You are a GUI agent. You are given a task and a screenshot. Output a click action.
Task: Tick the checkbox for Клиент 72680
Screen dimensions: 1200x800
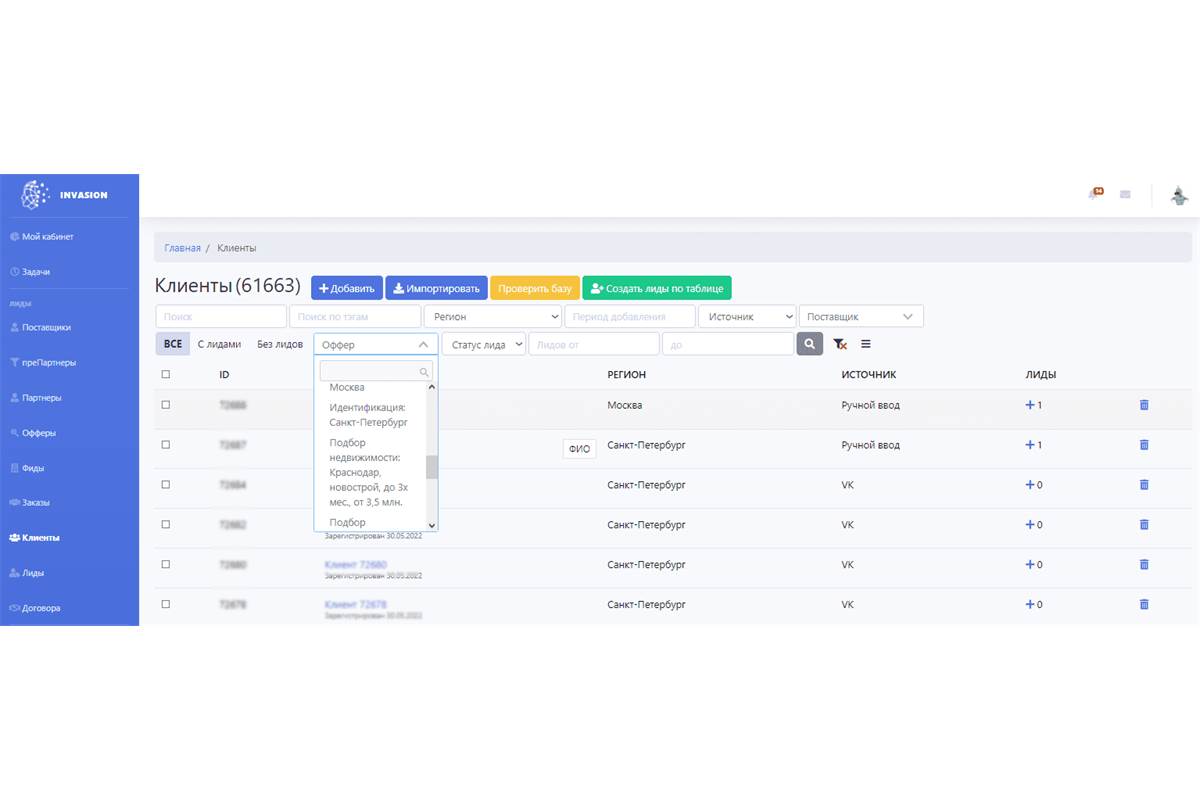click(x=166, y=564)
